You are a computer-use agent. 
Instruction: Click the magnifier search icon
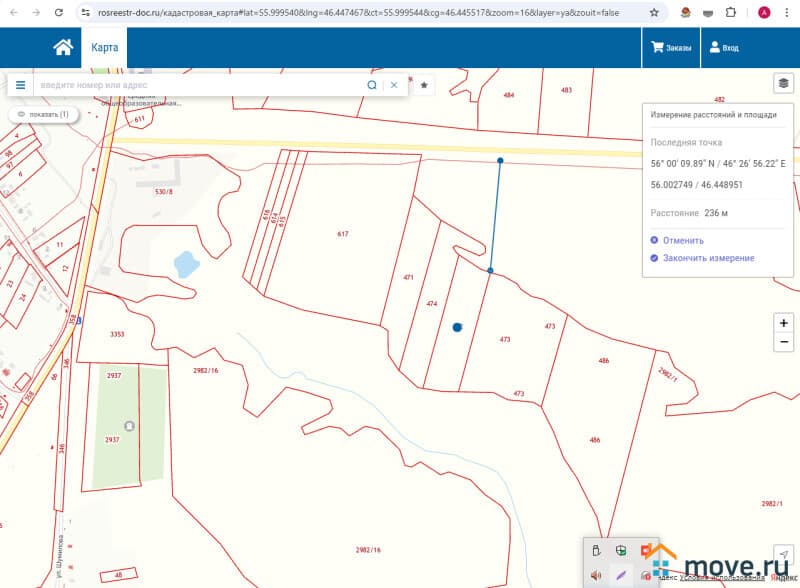click(x=372, y=85)
